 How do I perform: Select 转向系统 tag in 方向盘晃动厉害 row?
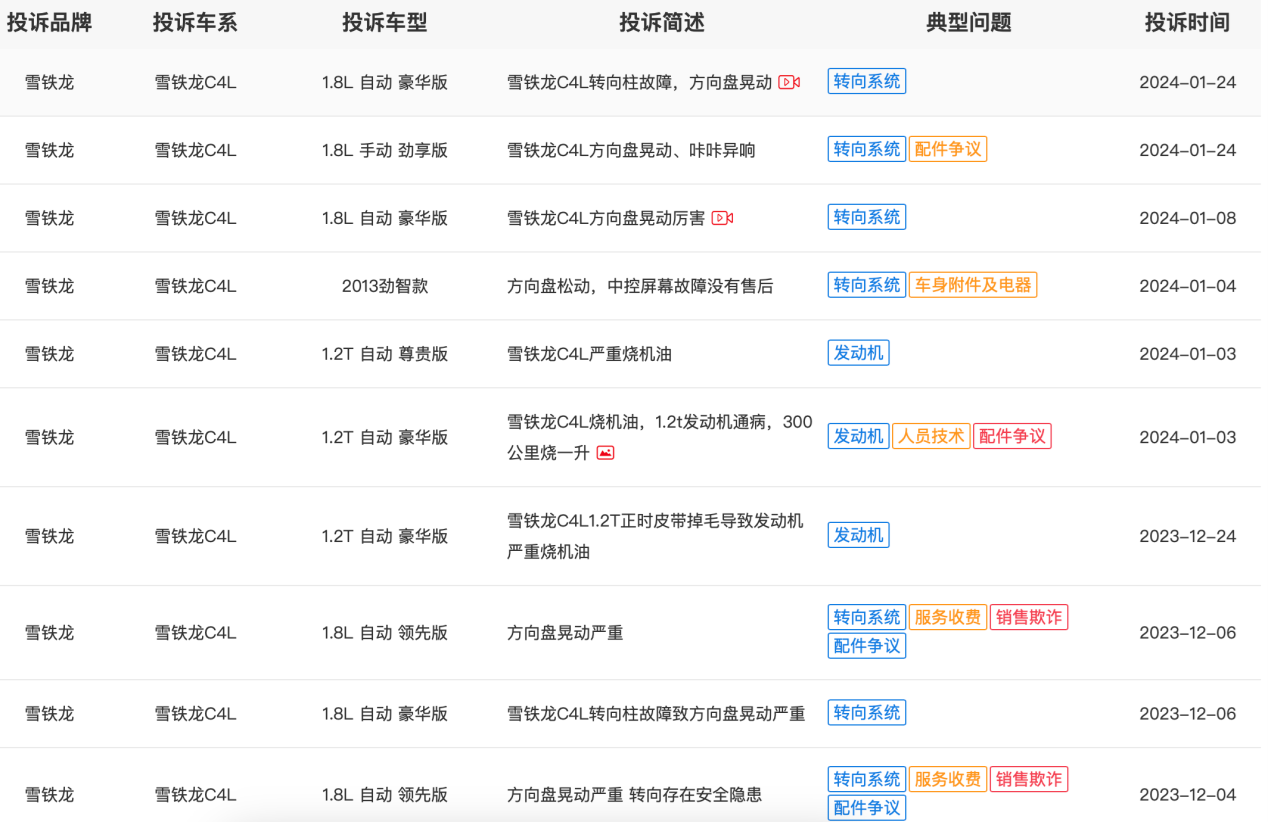(x=867, y=217)
